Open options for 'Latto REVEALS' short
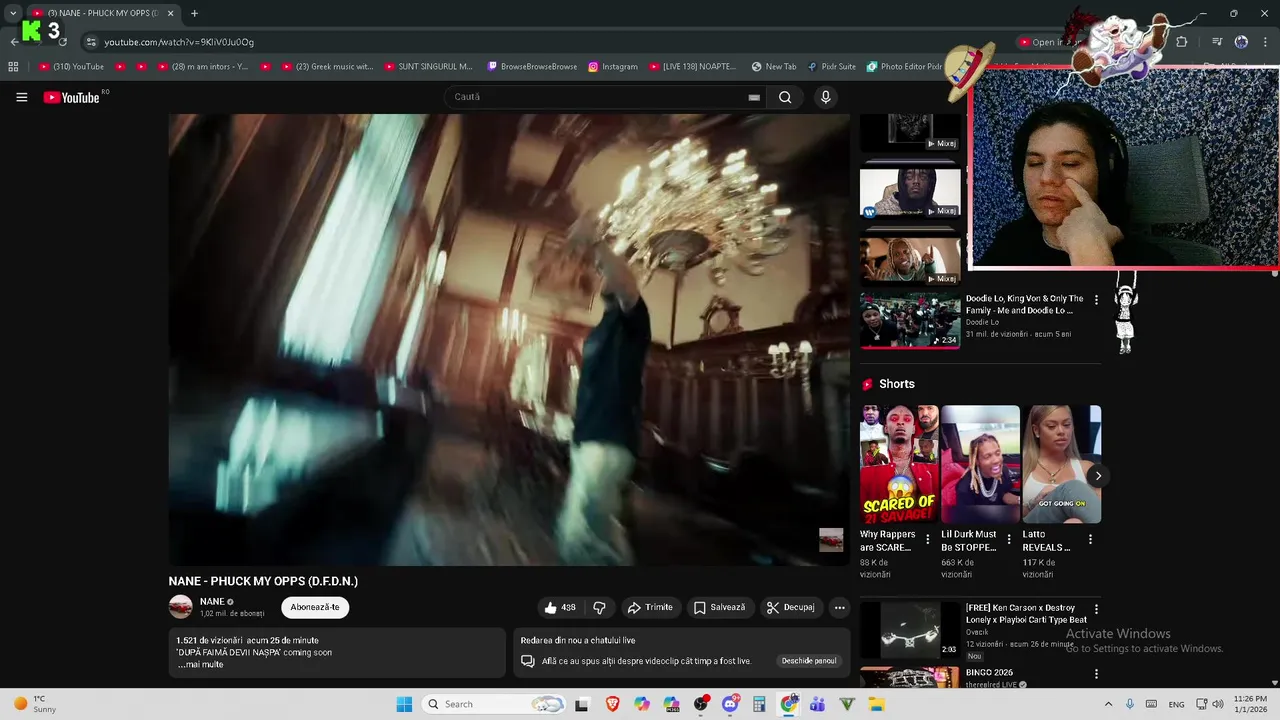 coord(1090,539)
